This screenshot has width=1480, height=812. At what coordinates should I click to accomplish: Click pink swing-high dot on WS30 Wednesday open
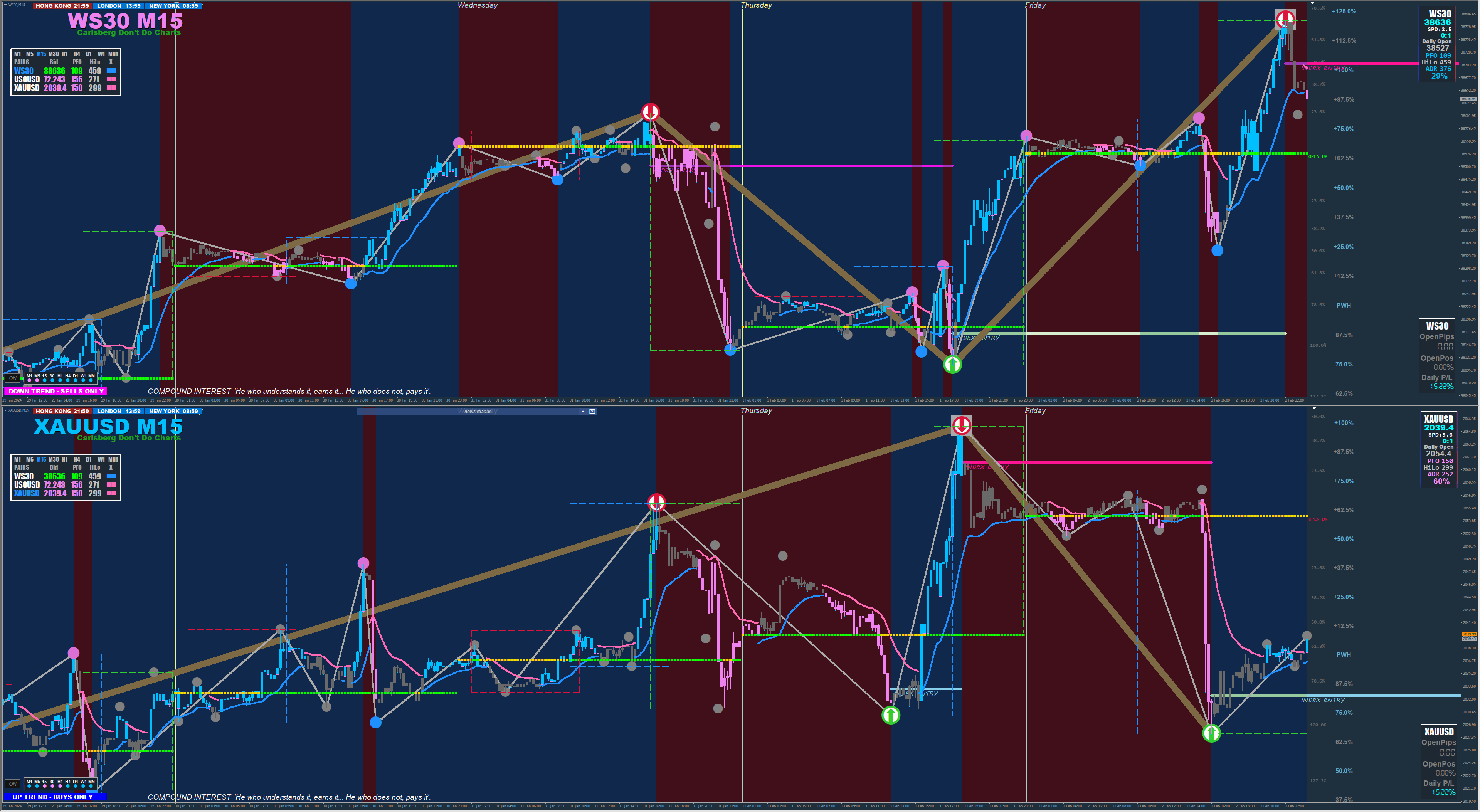[459, 143]
